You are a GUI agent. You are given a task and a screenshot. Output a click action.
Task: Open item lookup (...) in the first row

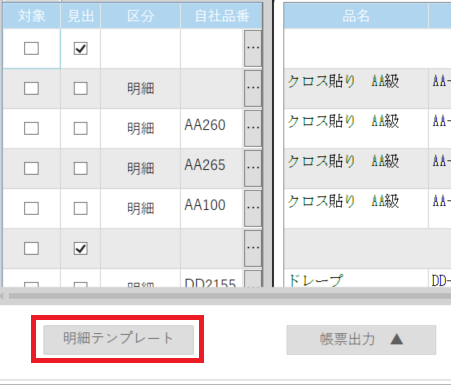(x=253, y=48)
